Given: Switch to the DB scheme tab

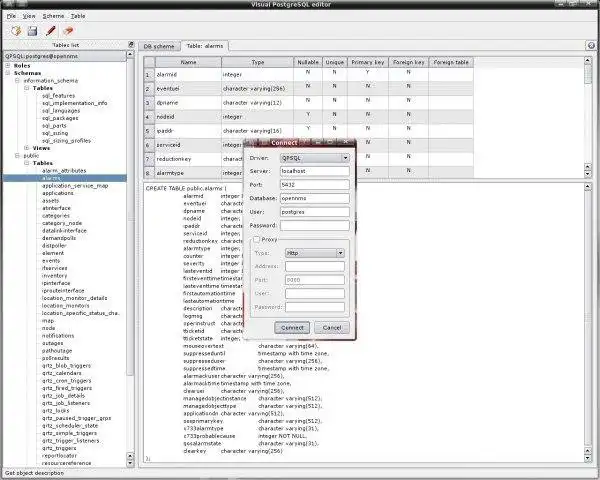Looking at the screenshot, I should [x=159, y=46].
